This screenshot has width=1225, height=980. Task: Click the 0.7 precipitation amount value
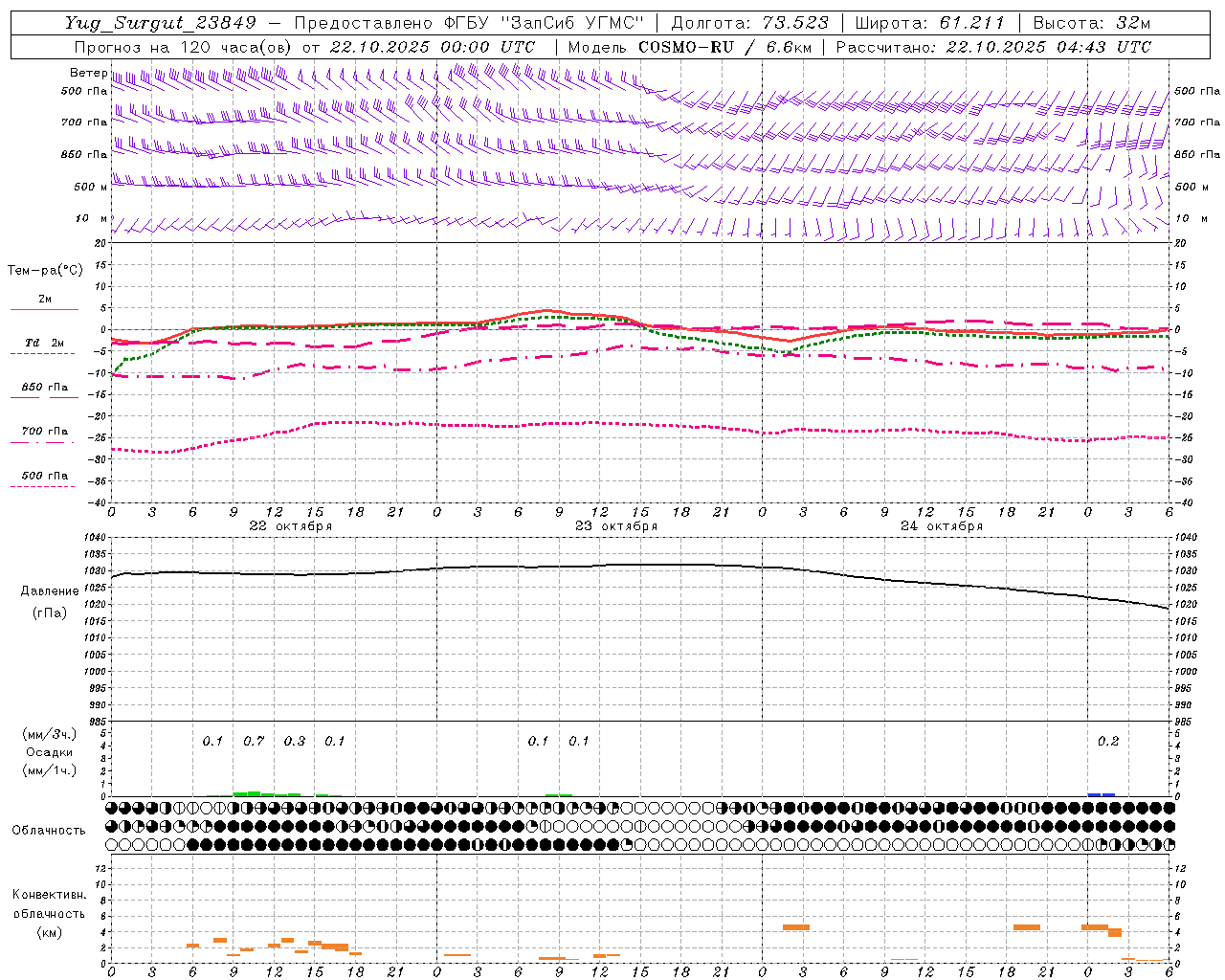pos(254,742)
